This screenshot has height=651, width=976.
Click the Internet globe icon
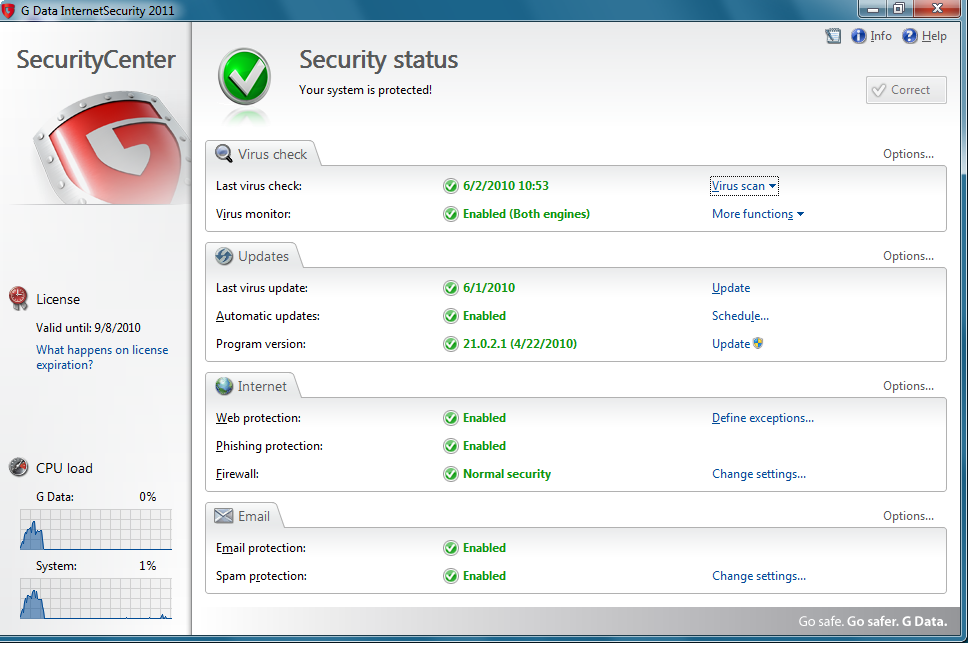click(x=224, y=386)
